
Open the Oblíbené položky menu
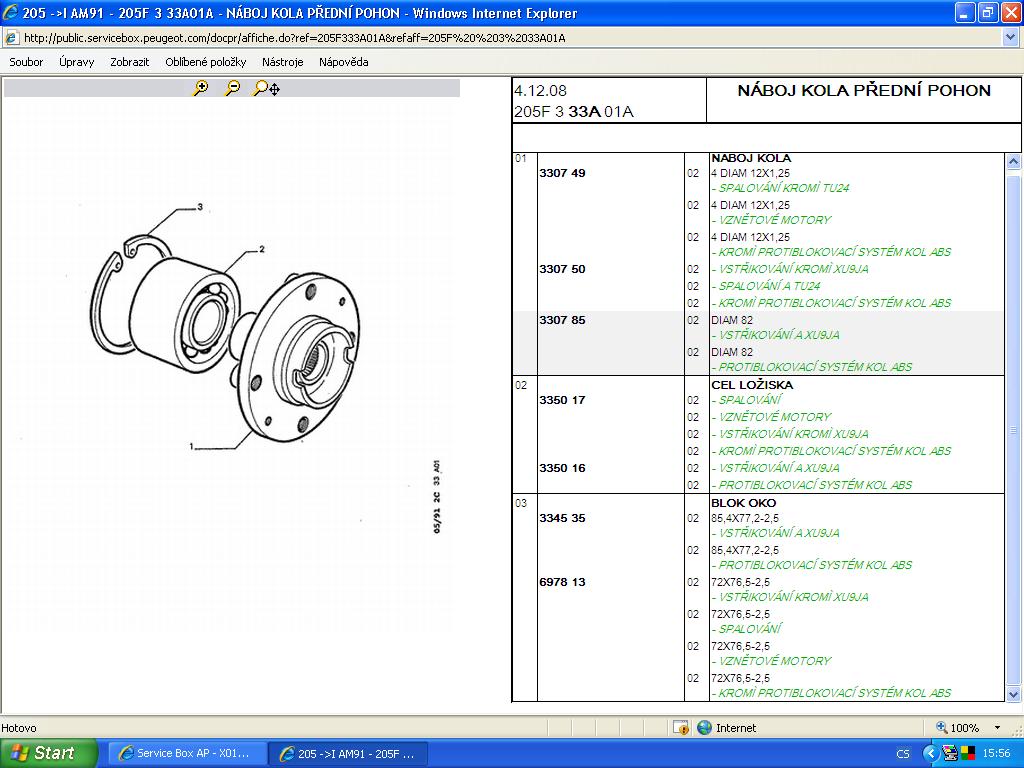point(205,62)
